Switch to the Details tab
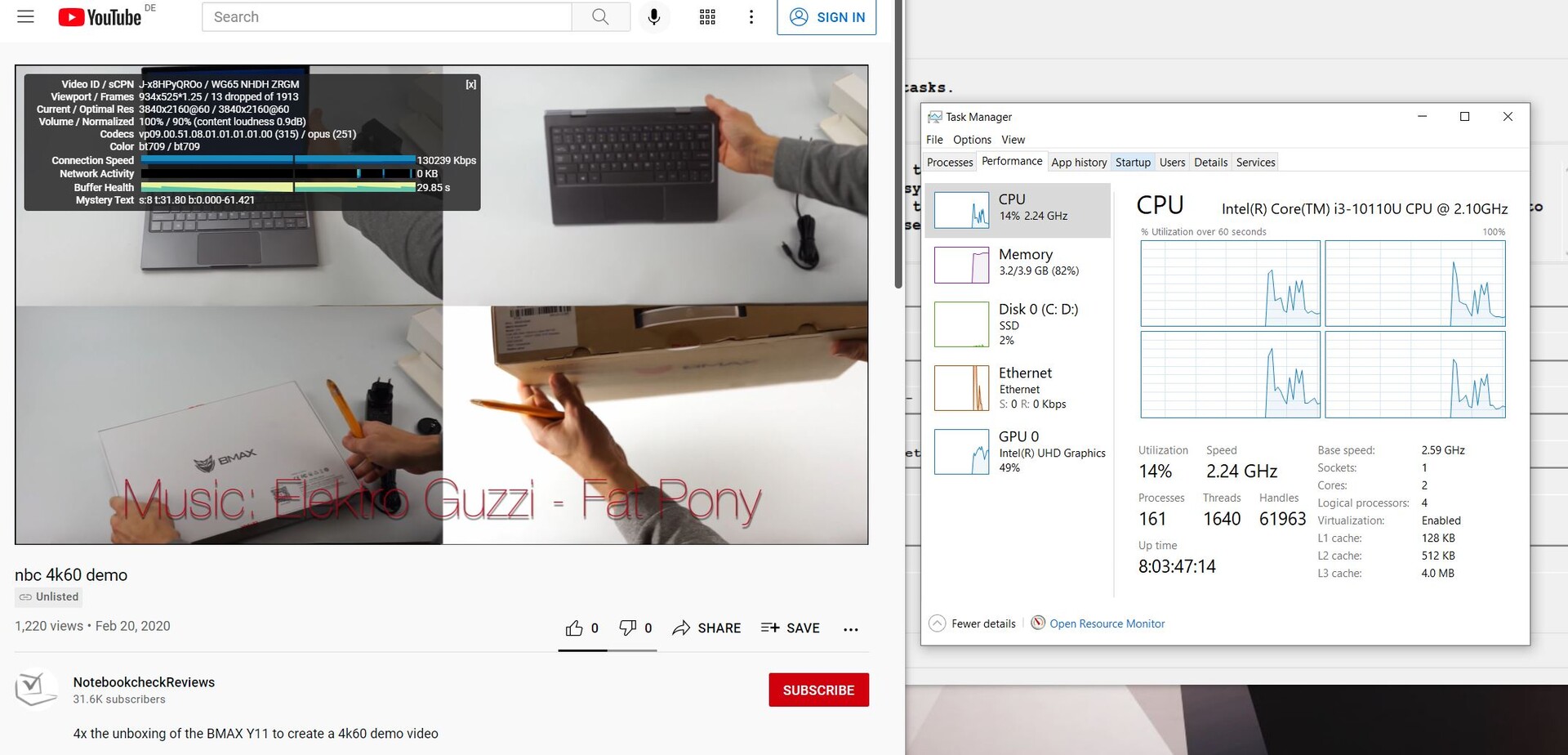 [1210, 162]
